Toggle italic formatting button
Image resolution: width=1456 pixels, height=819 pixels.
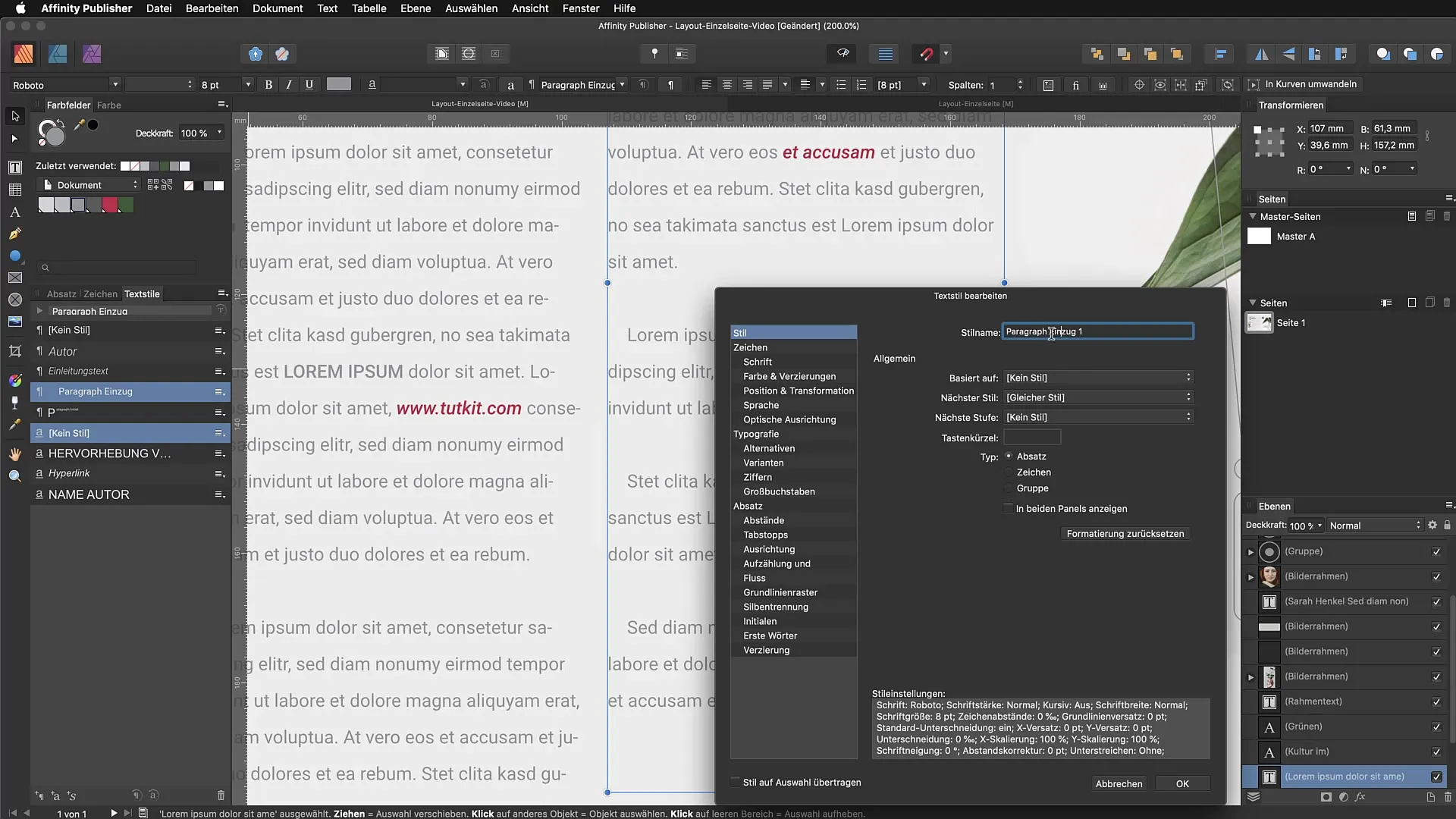point(289,85)
